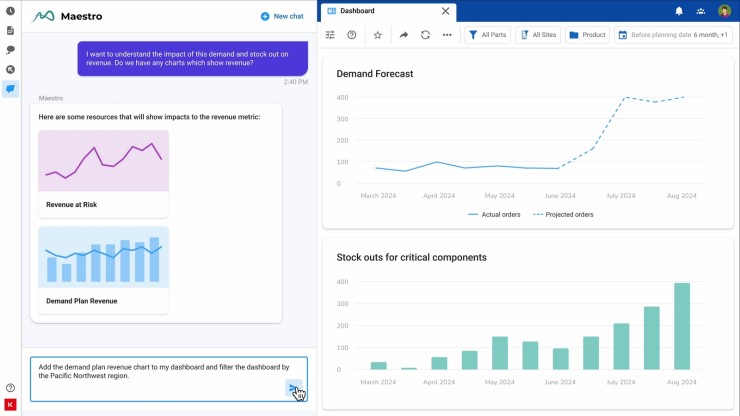Mark the dashboard as favorite with star
The image size is (740, 416).
[x=378, y=35]
